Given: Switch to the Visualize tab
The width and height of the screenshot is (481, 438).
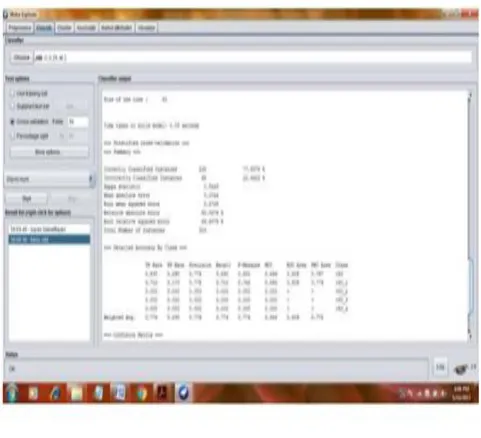Looking at the screenshot, I should pos(146,28).
